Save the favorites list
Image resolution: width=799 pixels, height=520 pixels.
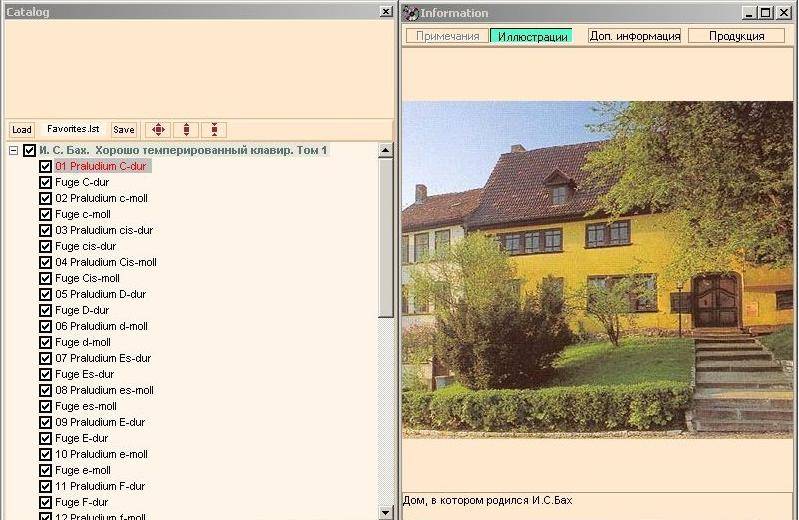124,129
